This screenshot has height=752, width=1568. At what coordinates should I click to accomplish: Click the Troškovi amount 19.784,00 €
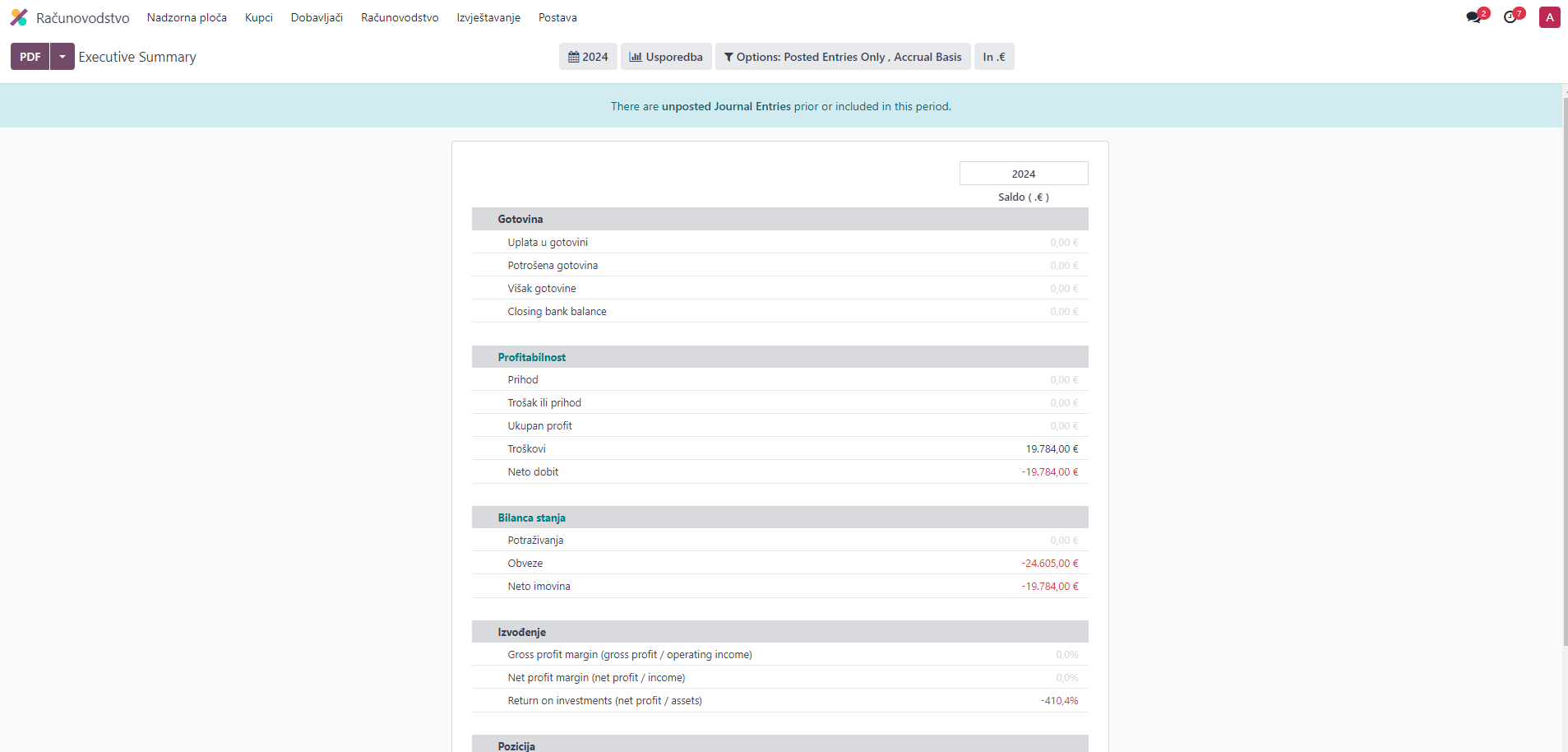pyautogui.click(x=1052, y=449)
